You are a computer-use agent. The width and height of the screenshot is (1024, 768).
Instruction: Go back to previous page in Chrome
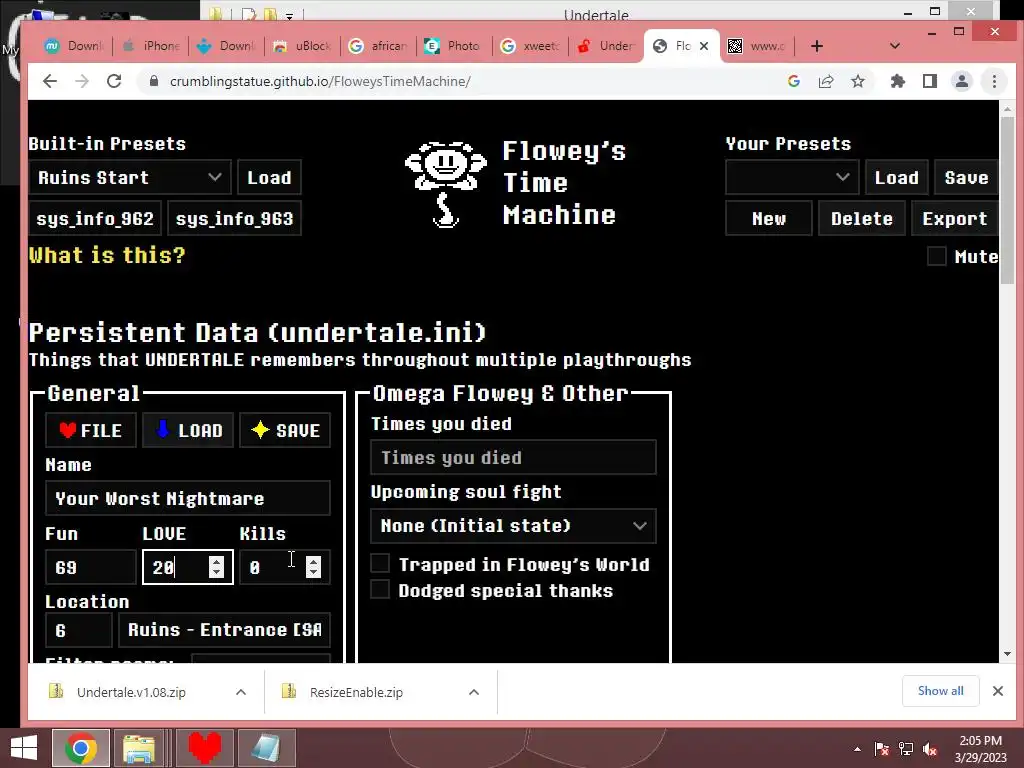(50, 81)
